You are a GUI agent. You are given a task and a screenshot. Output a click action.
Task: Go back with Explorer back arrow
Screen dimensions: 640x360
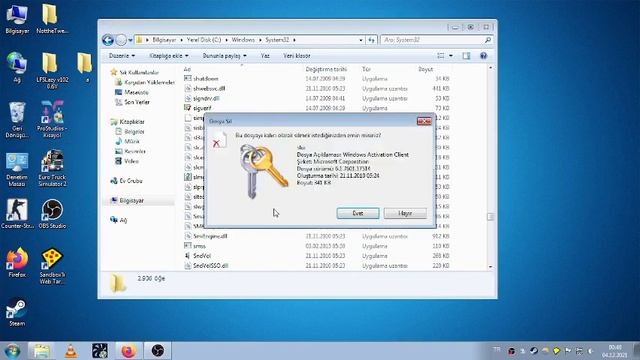pos(108,40)
